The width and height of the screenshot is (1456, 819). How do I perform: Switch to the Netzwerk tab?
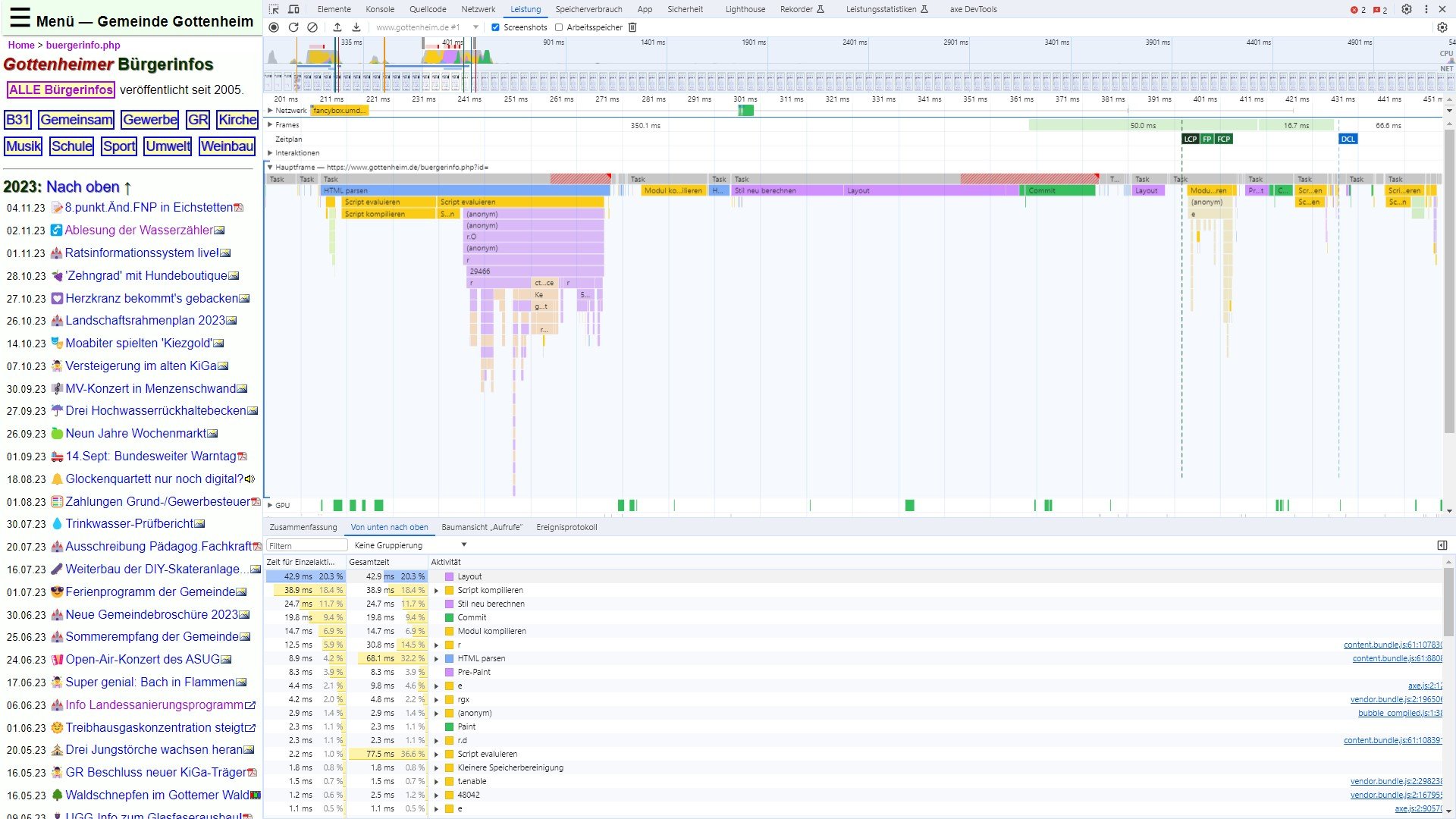(478, 9)
